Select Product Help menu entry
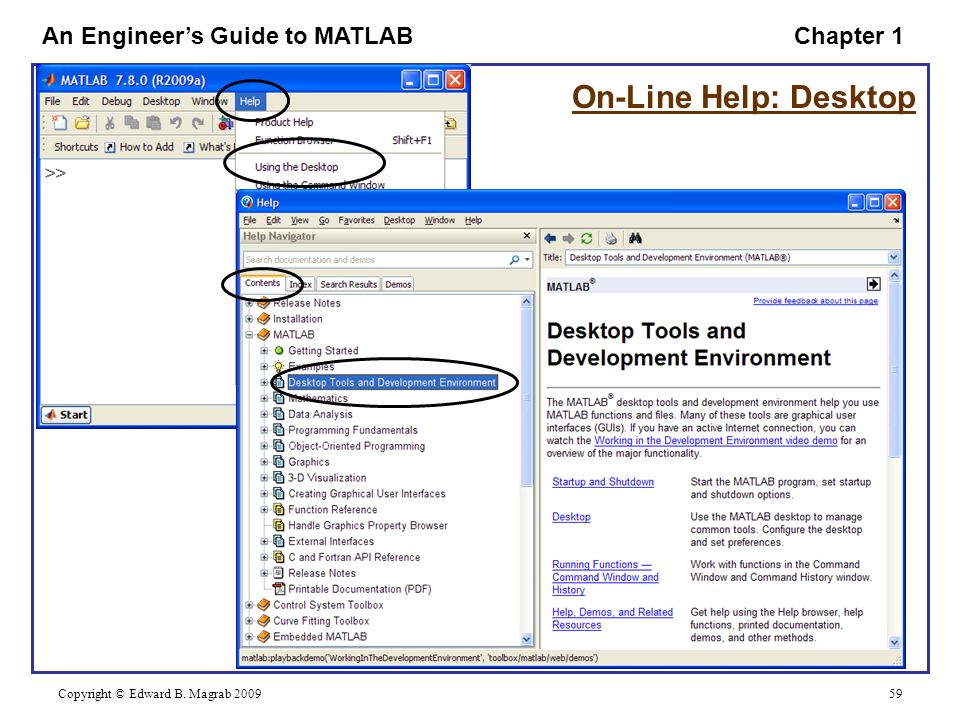 pos(284,122)
